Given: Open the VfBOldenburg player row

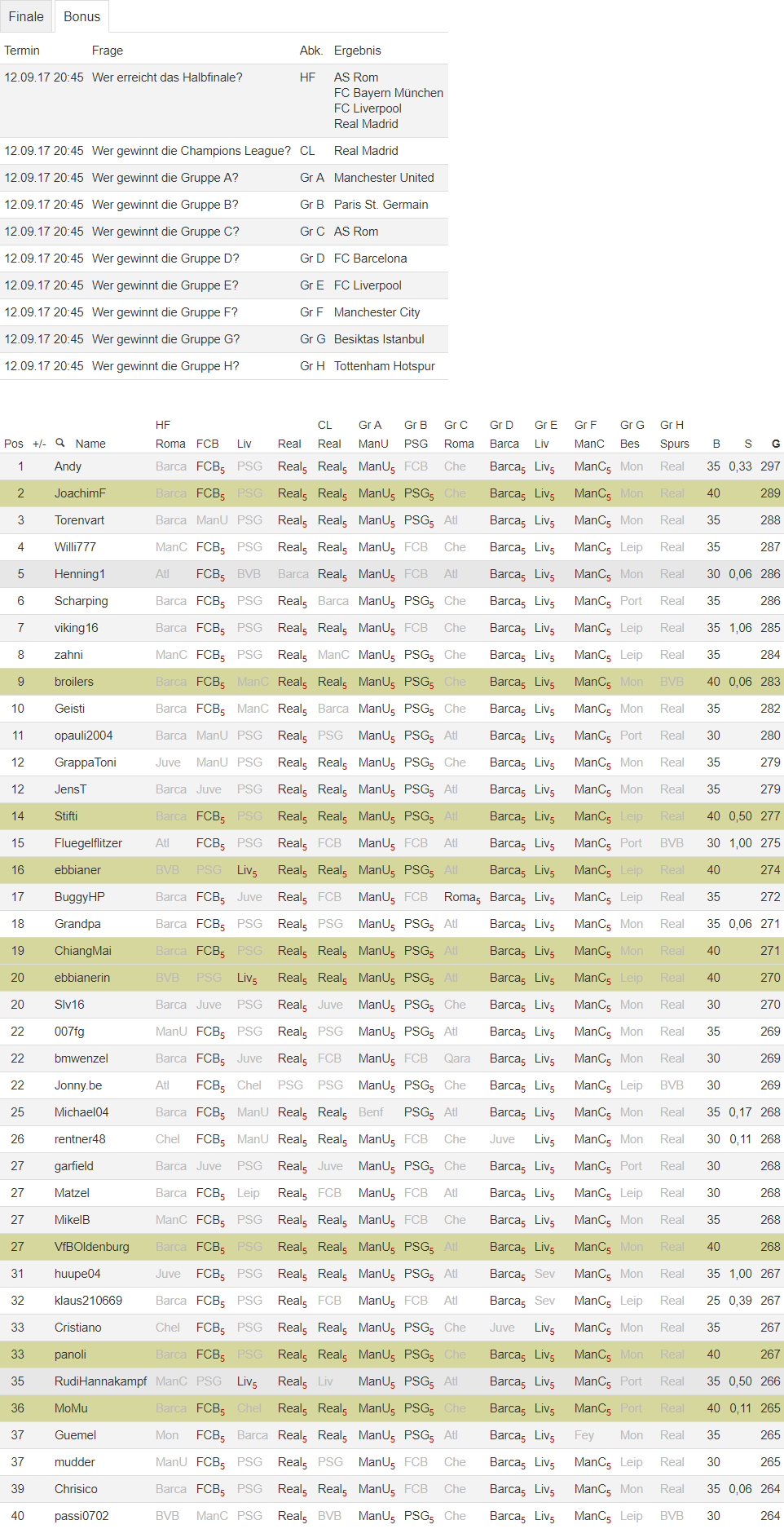Looking at the screenshot, I should click(x=91, y=1247).
